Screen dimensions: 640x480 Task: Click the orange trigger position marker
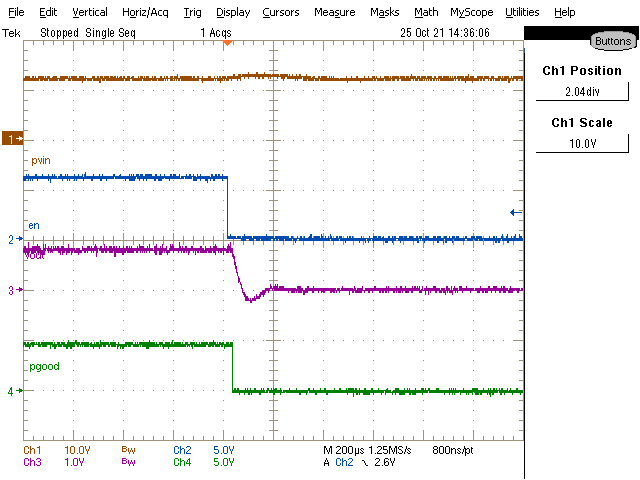point(228,43)
